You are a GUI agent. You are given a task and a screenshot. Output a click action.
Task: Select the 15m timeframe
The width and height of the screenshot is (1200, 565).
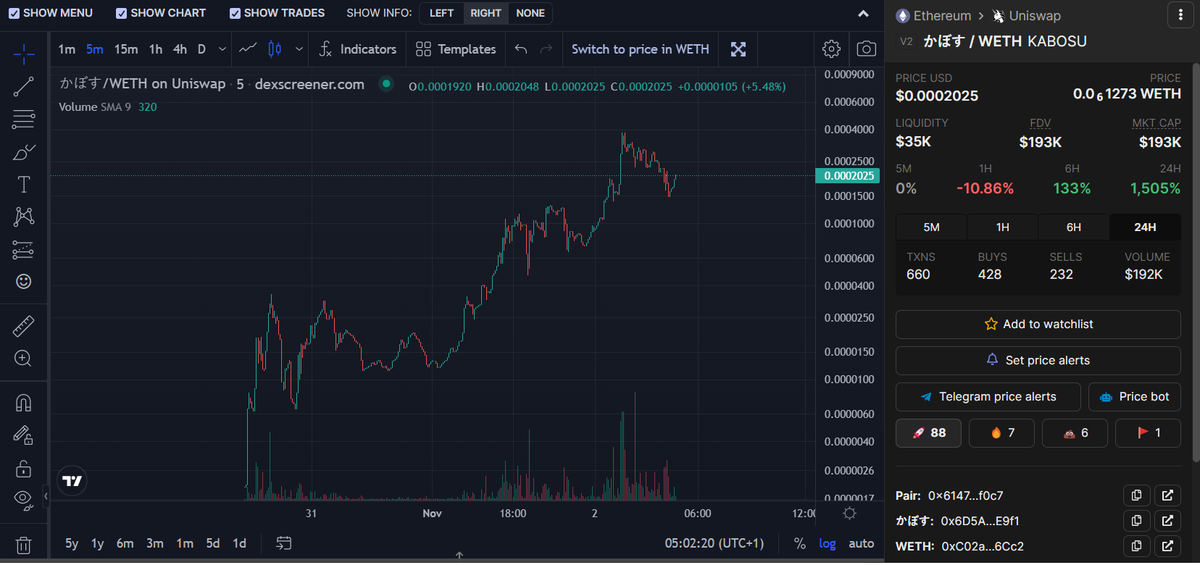126,49
